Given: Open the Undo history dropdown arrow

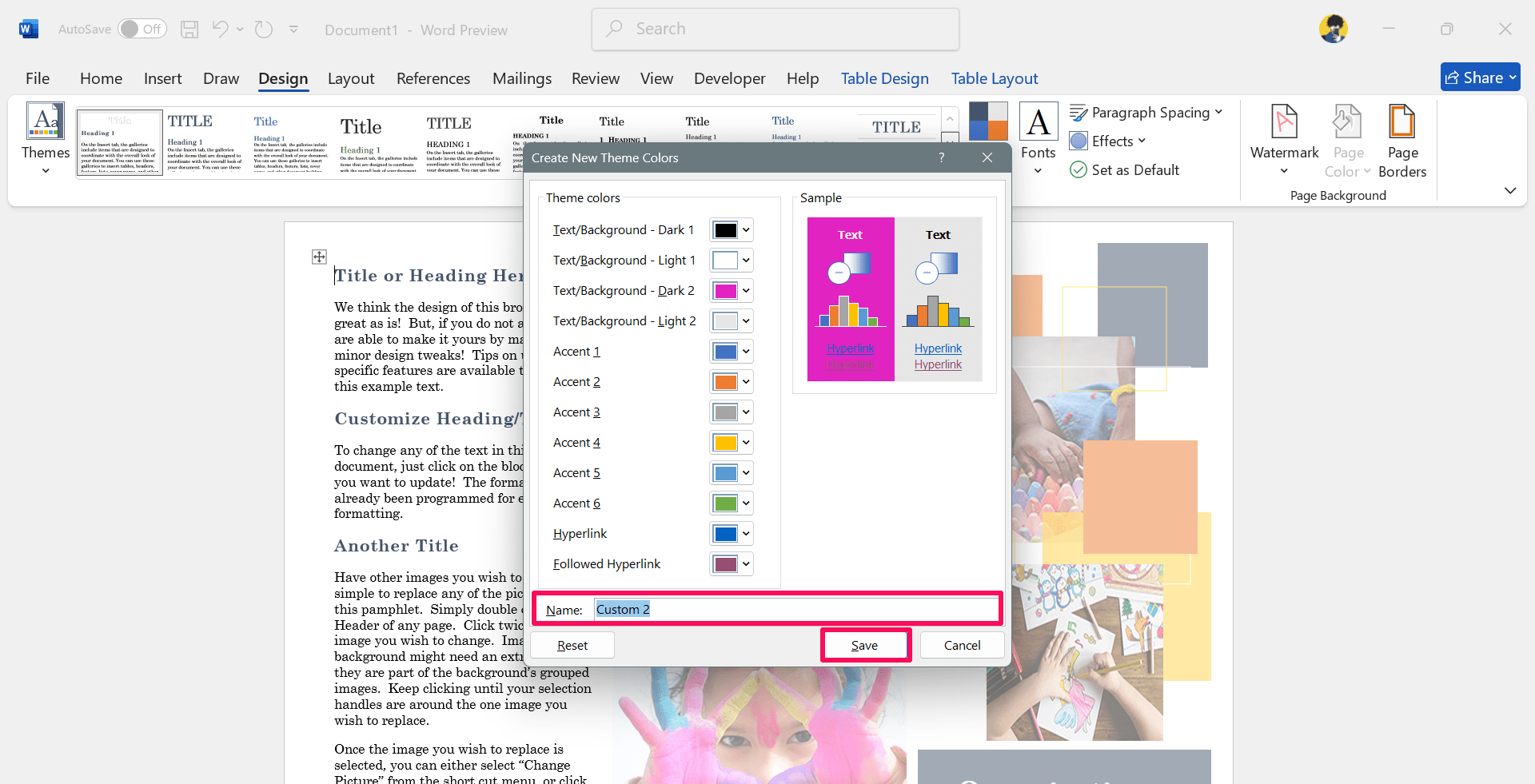Looking at the screenshot, I should [x=240, y=30].
